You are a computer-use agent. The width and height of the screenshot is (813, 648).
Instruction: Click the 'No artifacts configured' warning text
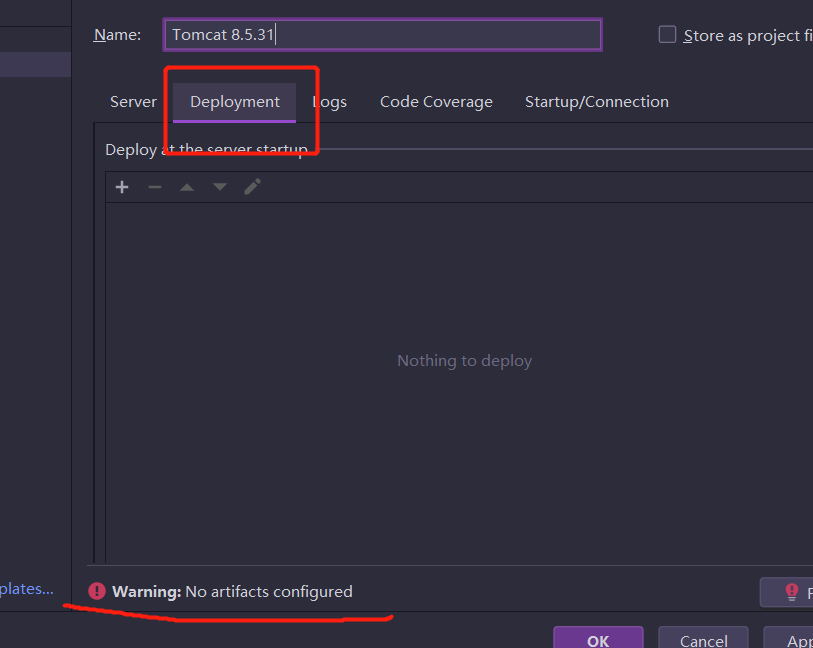point(269,591)
